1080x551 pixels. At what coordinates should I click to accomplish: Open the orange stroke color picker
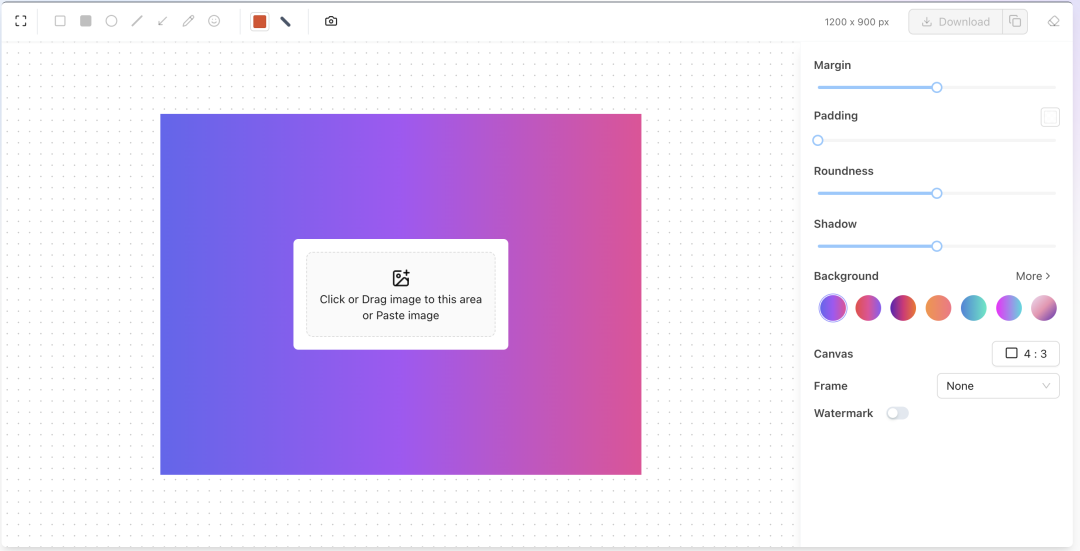(x=260, y=21)
